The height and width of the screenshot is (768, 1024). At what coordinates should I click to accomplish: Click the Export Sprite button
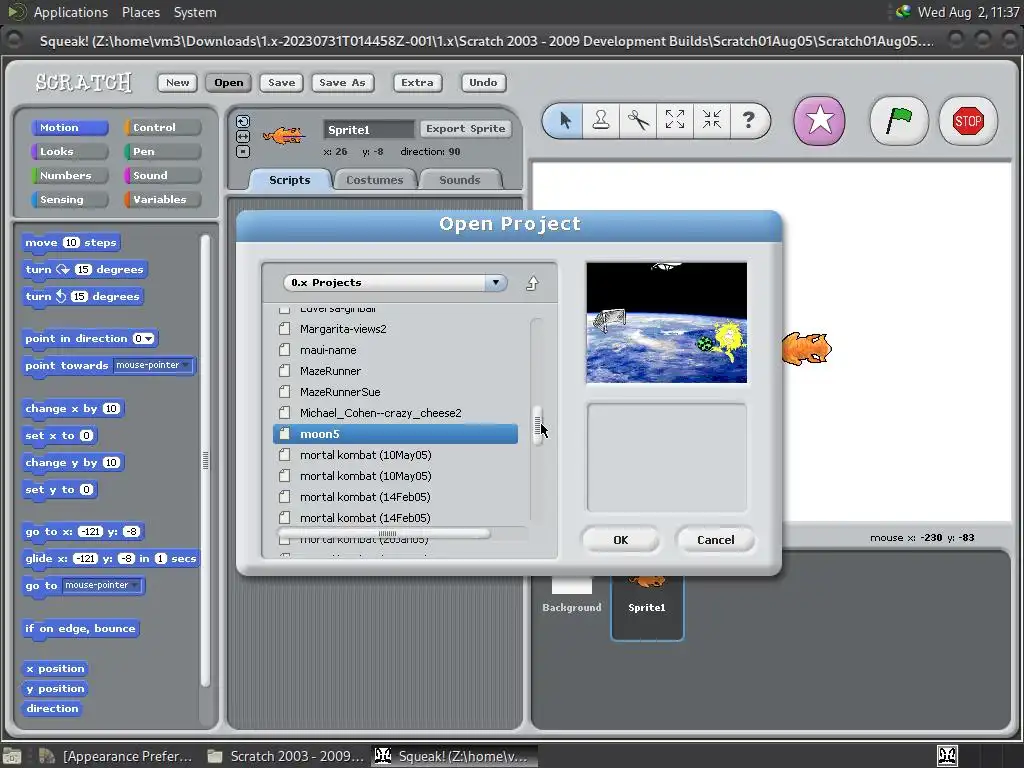coord(465,129)
